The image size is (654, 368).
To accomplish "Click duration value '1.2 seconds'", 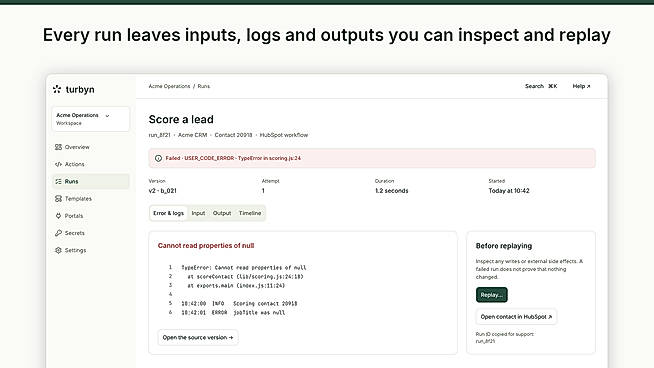I will pos(392,191).
